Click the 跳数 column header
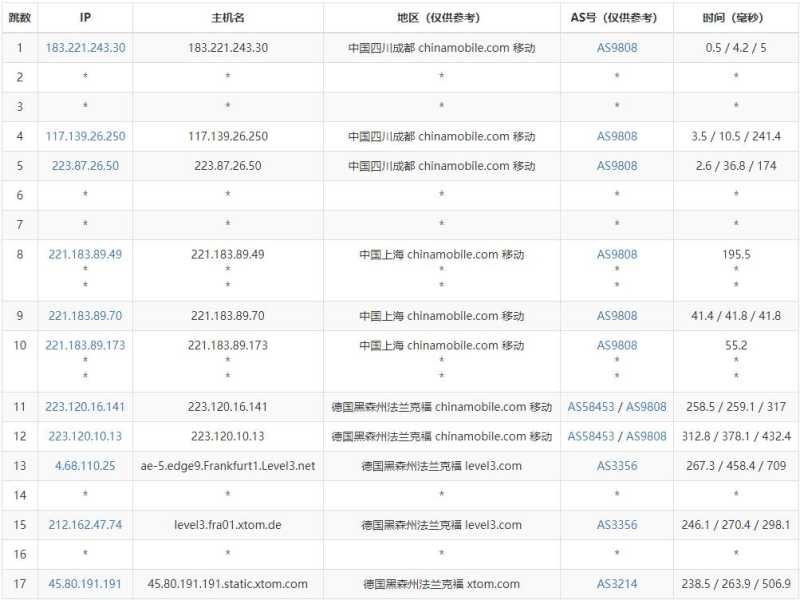800x600 pixels. [18, 17]
